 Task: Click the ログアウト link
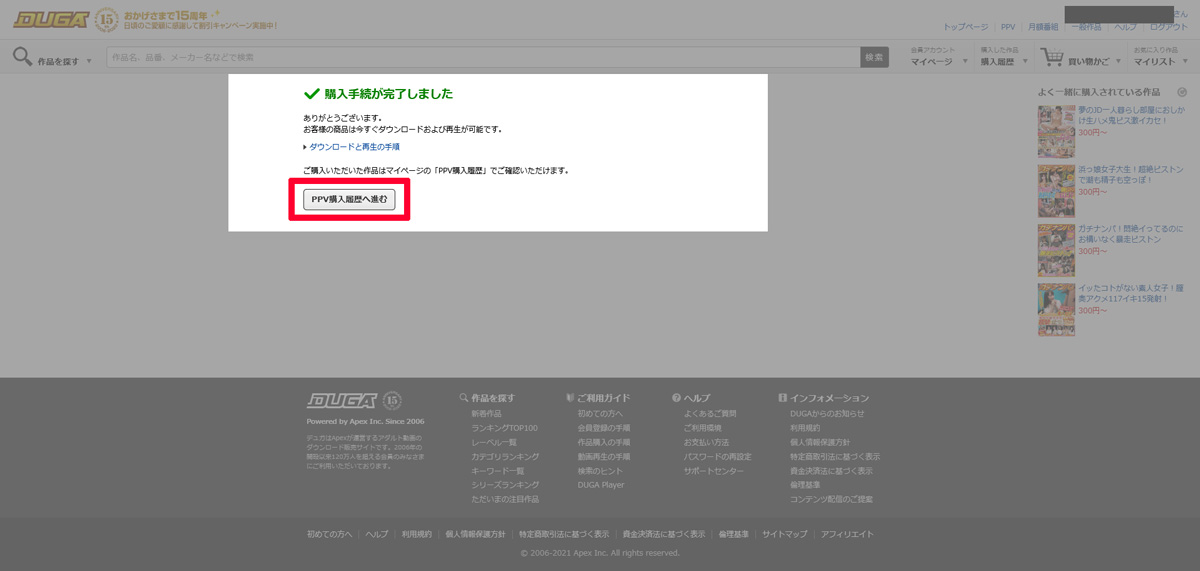(x=1169, y=27)
